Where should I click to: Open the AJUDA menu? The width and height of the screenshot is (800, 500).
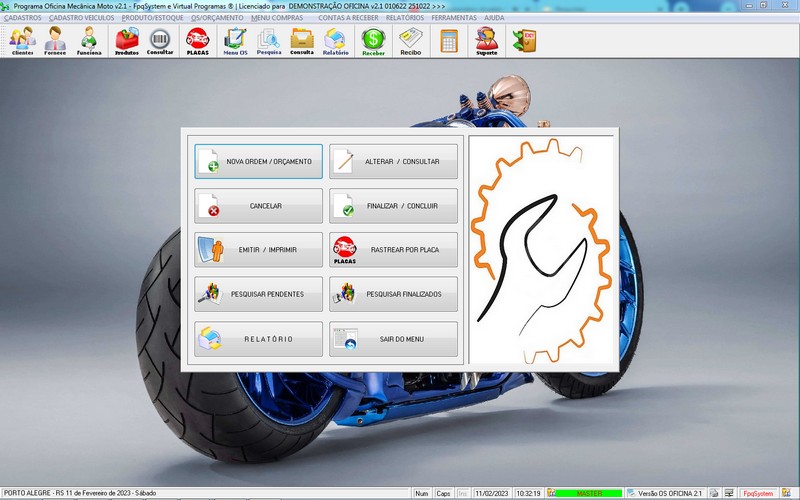pyautogui.click(x=494, y=17)
